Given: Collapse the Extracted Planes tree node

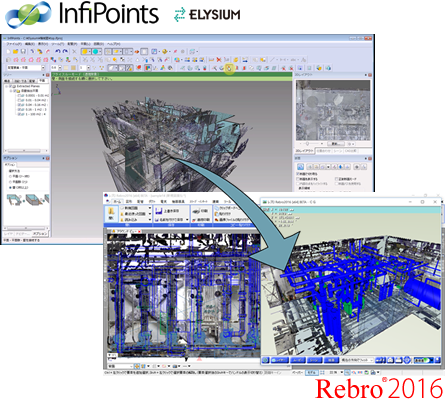Looking at the screenshot, I should tap(7, 86).
